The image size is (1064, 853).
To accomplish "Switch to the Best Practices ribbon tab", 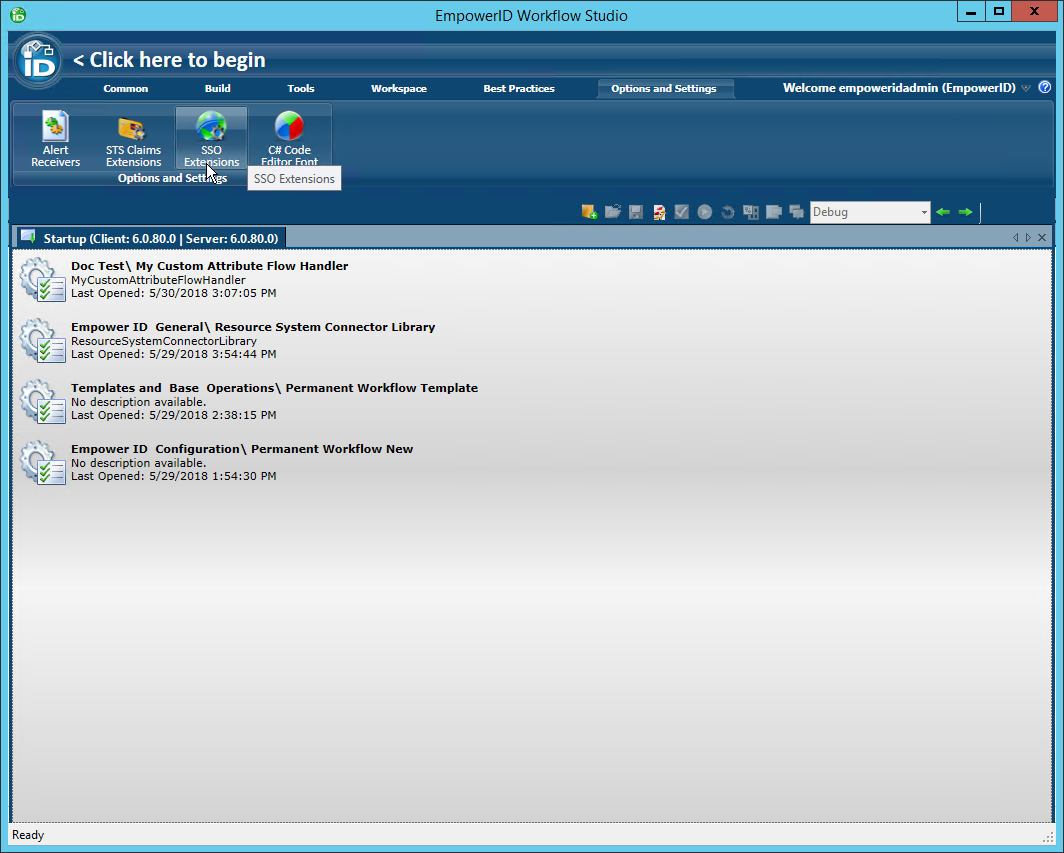I will 518,88.
